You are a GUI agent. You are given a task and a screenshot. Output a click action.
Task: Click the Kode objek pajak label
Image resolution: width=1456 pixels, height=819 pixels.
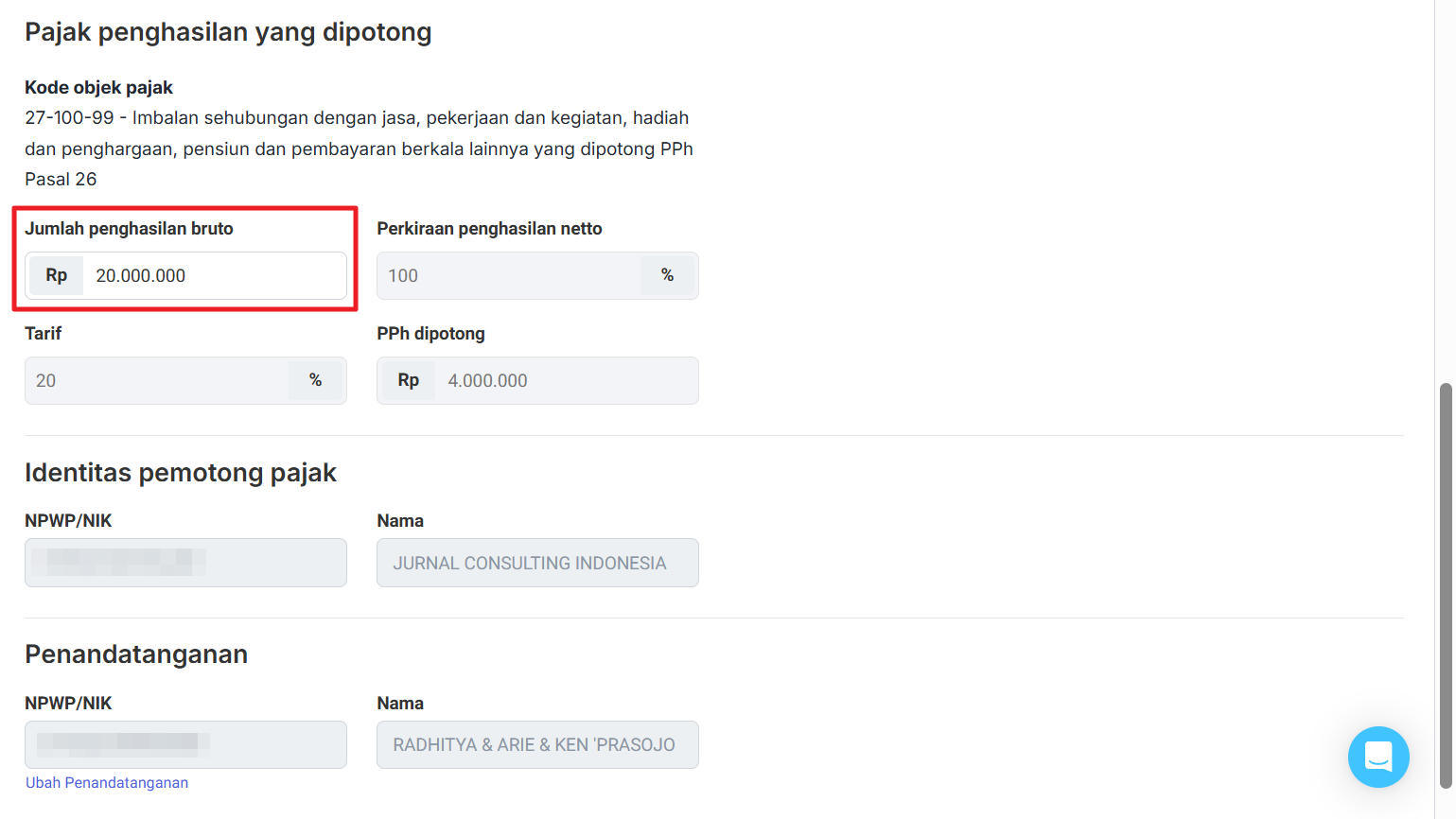point(98,88)
